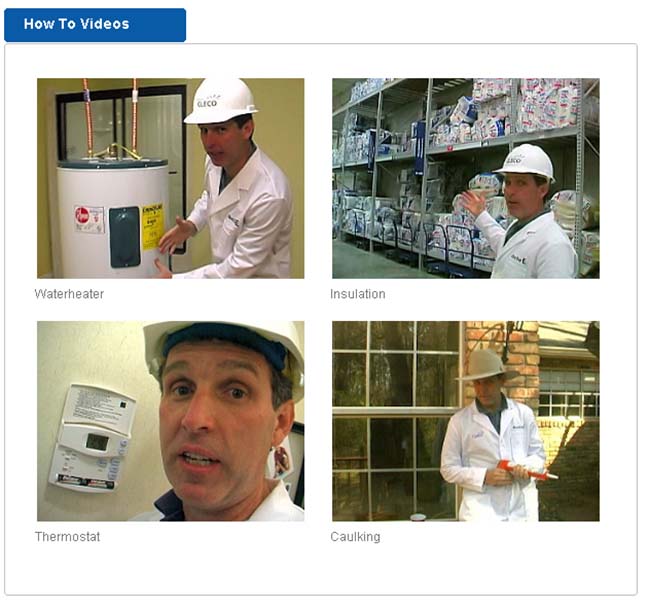Select the Thermostat caption text
Screen dimensions: 648x609
click(x=67, y=537)
